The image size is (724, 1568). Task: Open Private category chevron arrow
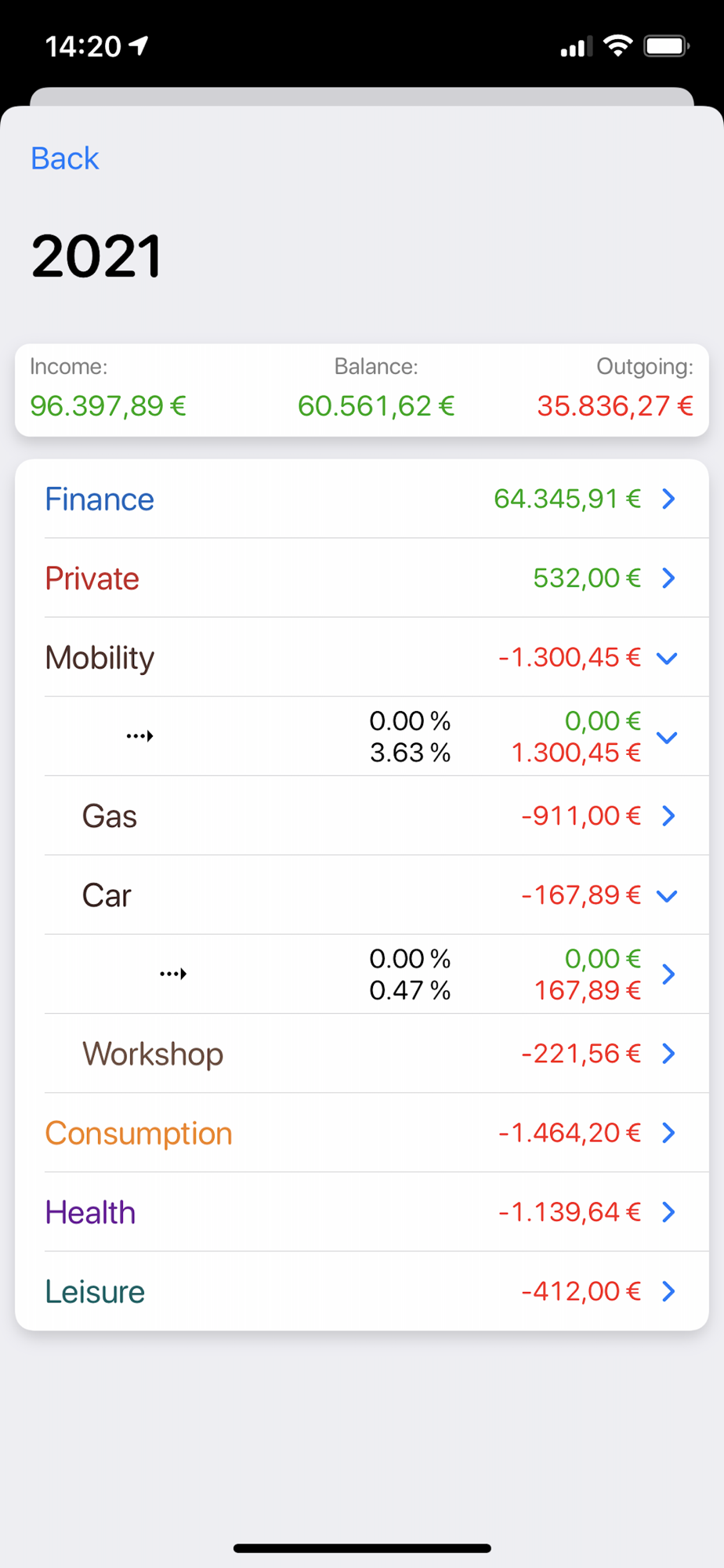pos(668,578)
